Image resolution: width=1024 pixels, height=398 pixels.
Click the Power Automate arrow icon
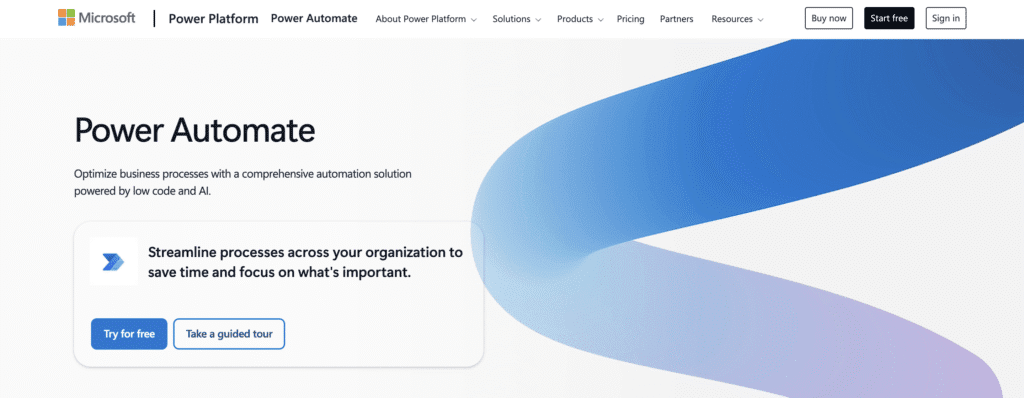pos(113,262)
